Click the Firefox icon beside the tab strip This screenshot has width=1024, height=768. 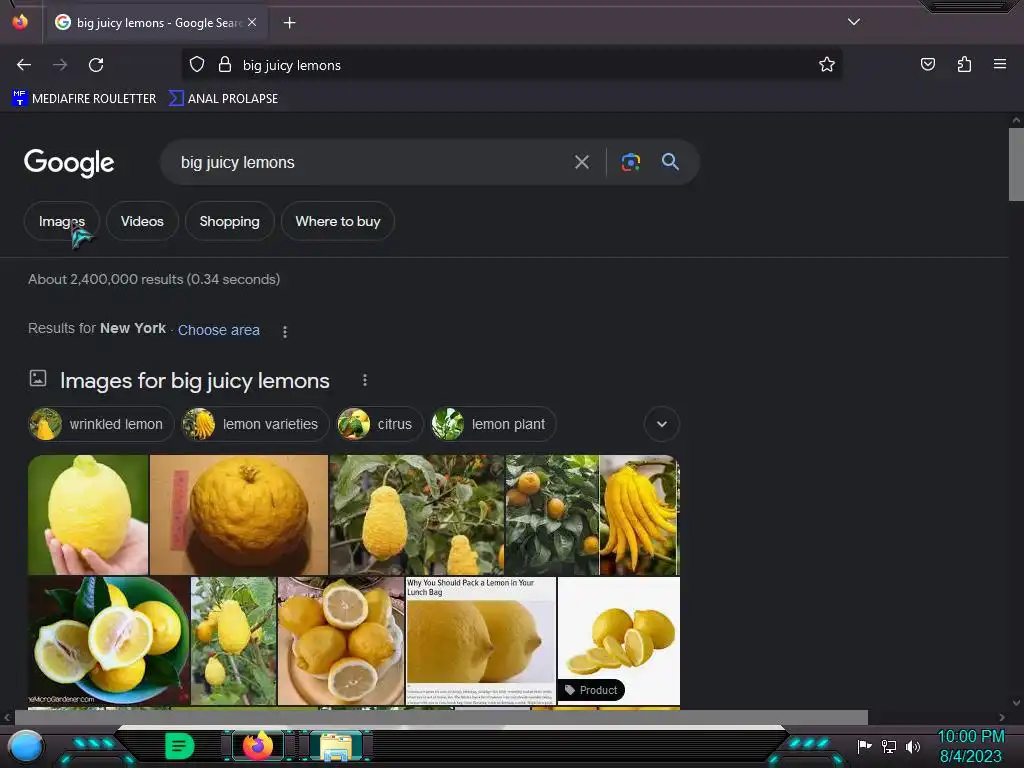(20, 22)
